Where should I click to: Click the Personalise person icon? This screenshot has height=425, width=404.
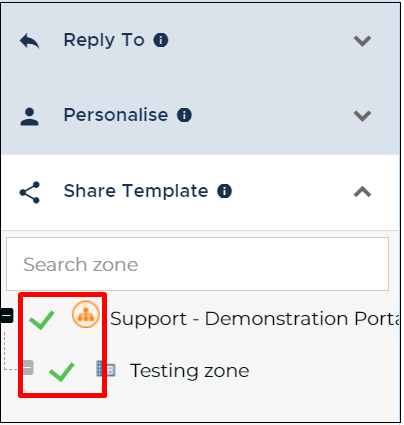(x=30, y=117)
